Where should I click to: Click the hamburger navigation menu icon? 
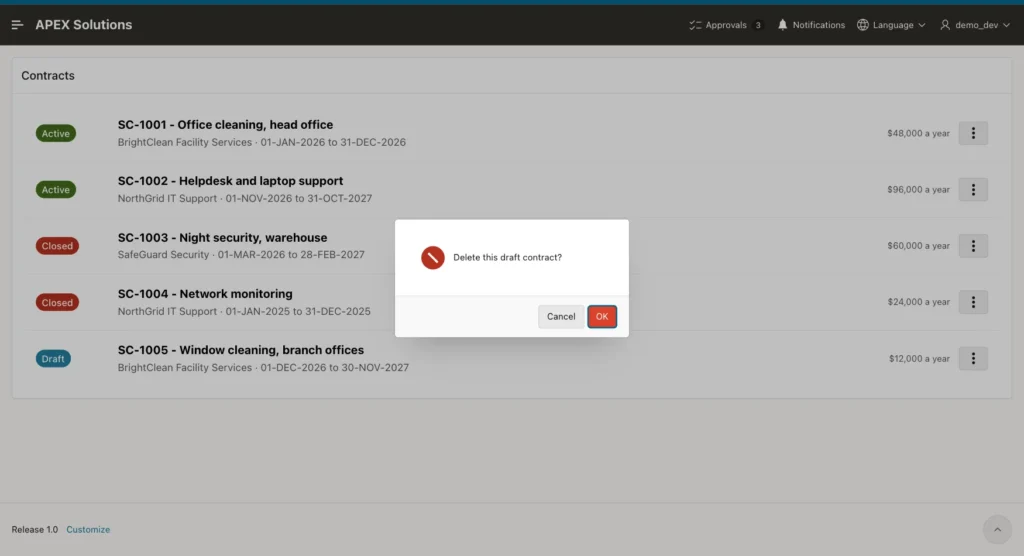tap(18, 25)
